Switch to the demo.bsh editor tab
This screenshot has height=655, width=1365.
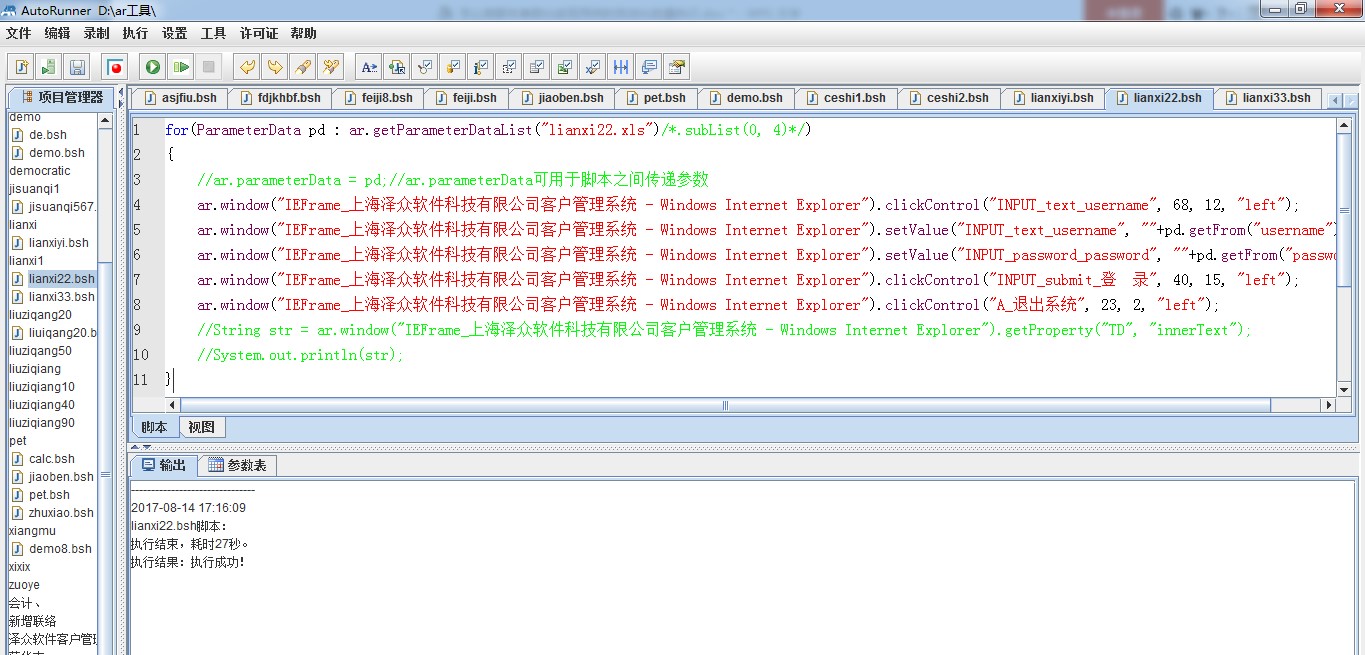pos(745,98)
